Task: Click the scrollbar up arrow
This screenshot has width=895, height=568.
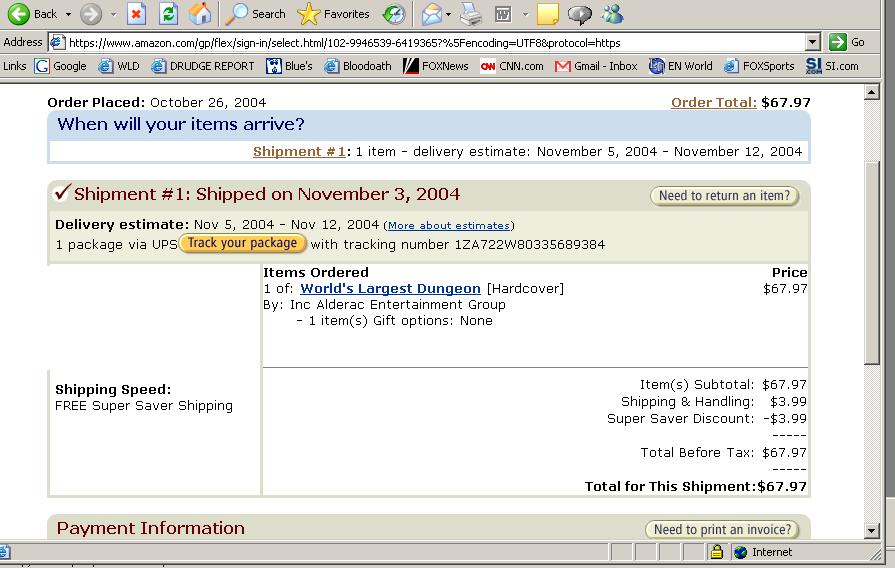Action: click(x=872, y=92)
